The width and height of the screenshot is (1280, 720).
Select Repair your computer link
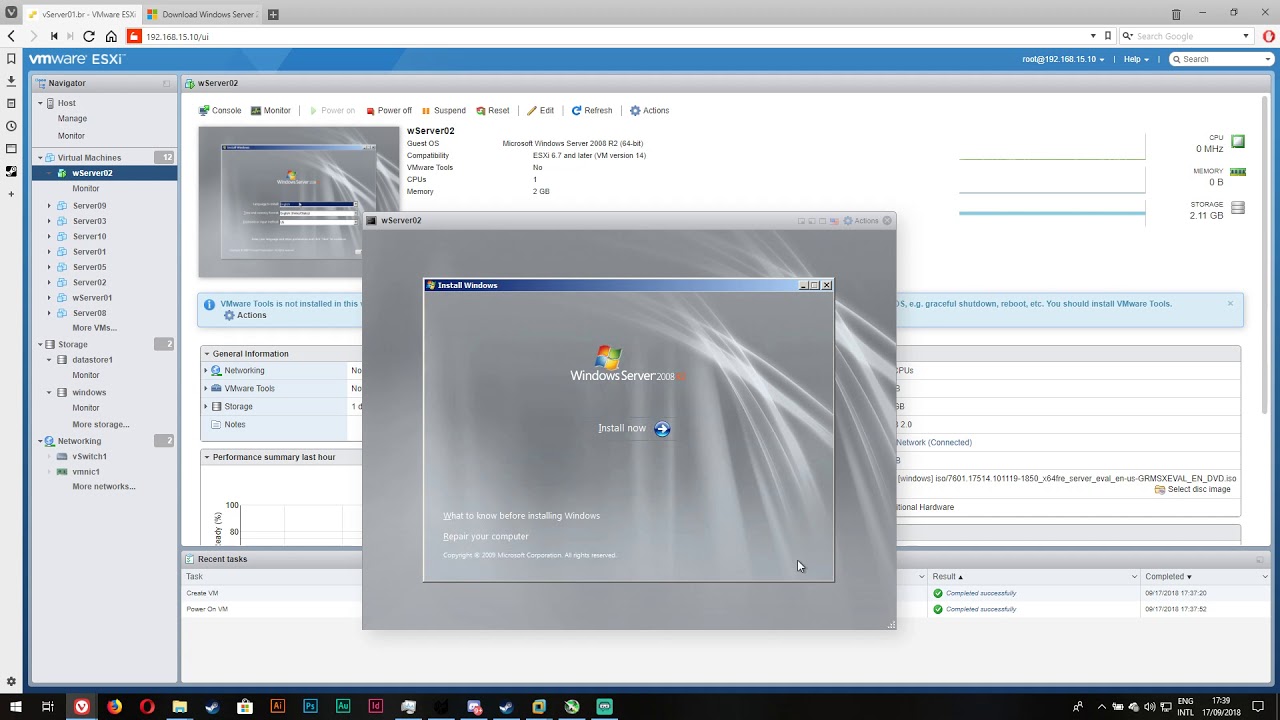[485, 537]
